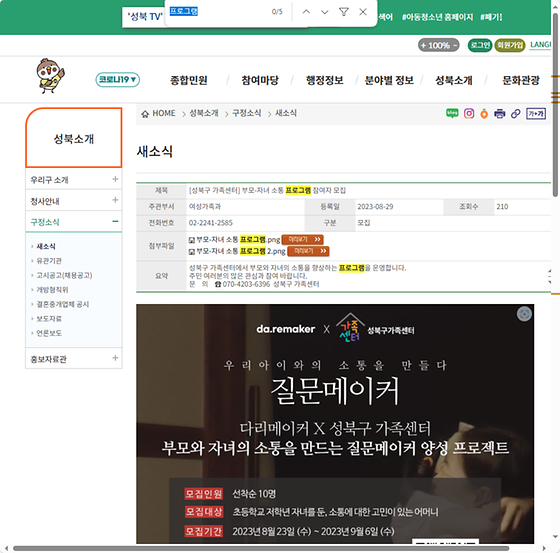560x553 pixels.
Task: Open the 문화관광 menu
Action: tap(520, 80)
